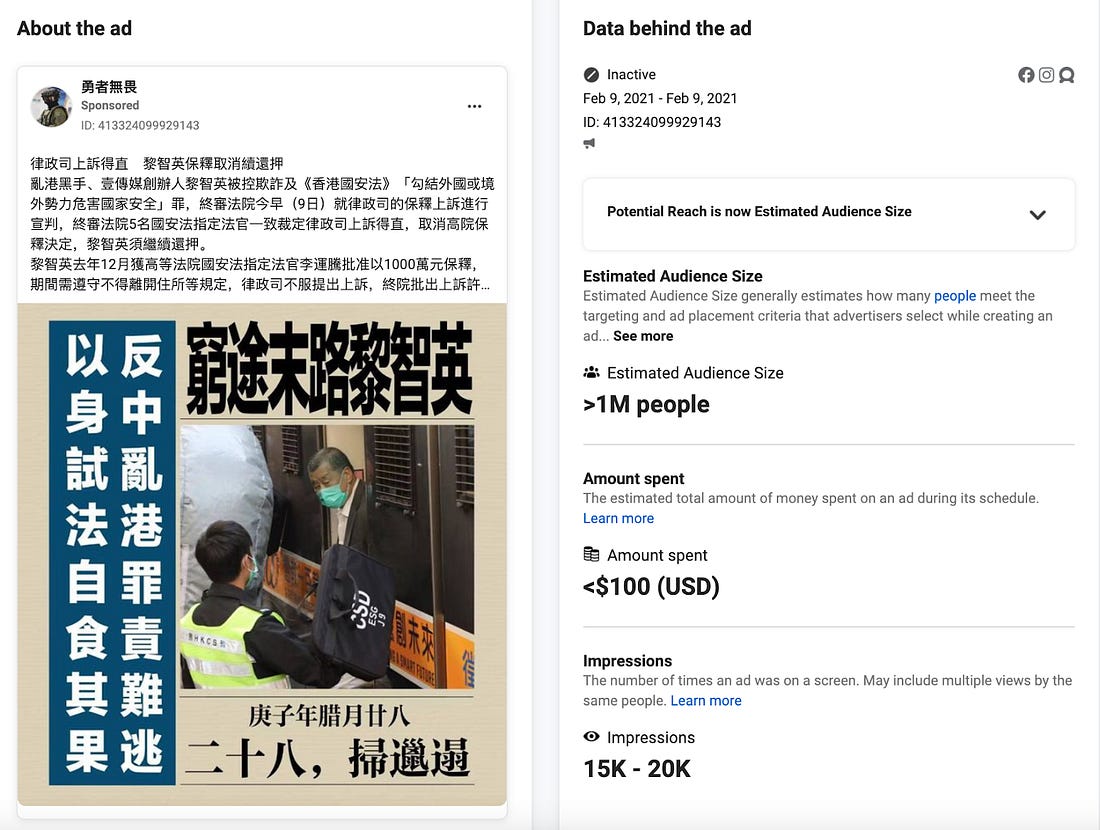This screenshot has width=1100, height=830.
Task: Click the Sponsored label
Action: 109,105
